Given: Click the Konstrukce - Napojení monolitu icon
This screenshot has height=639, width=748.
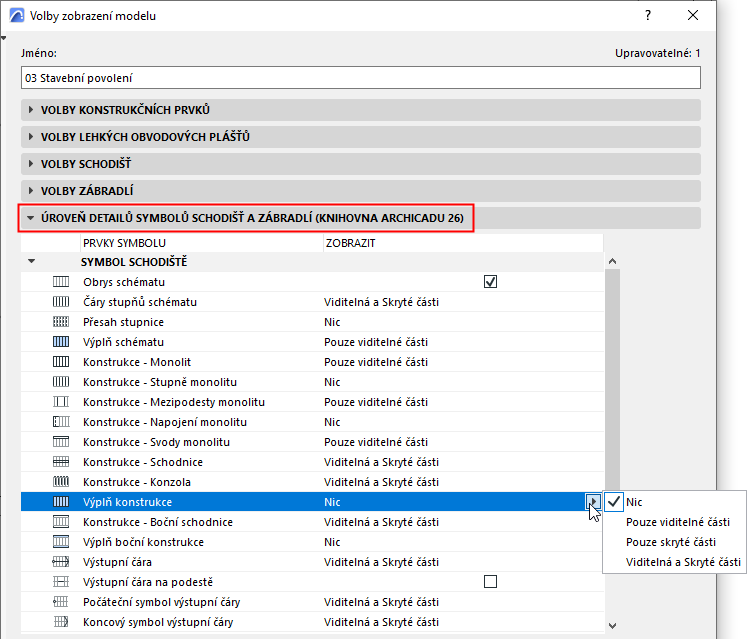Looking at the screenshot, I should click(61, 422).
